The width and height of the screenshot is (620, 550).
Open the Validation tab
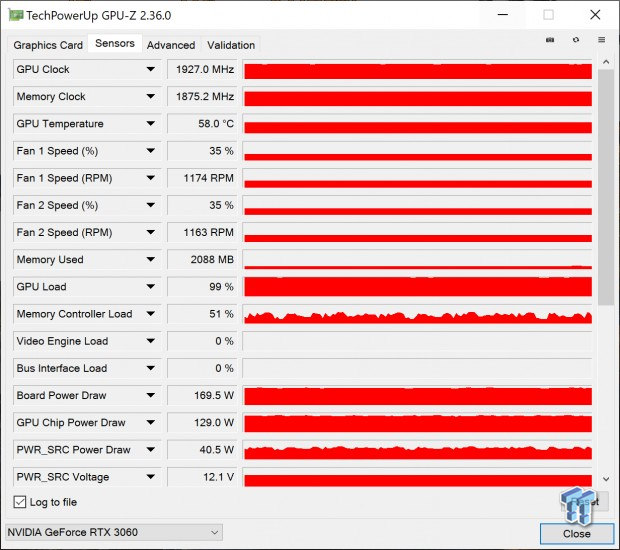coord(231,45)
